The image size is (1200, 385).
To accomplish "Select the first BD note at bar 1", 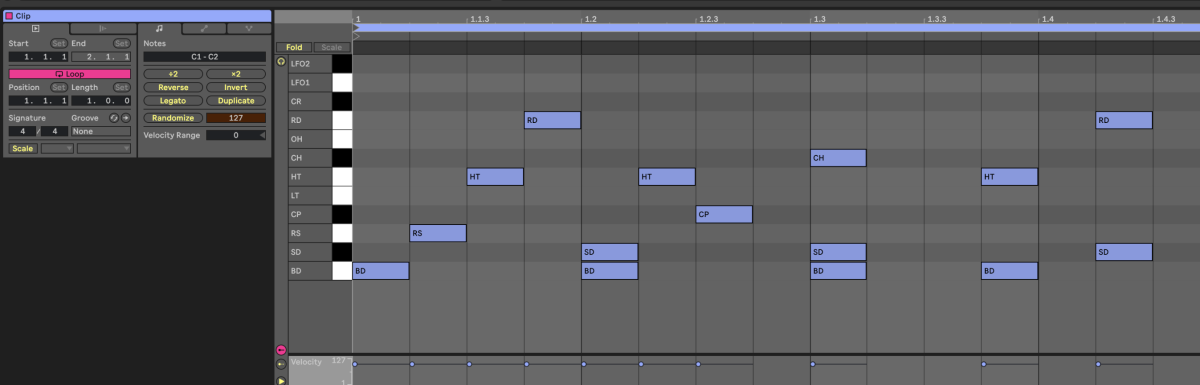I will pyautogui.click(x=381, y=271).
